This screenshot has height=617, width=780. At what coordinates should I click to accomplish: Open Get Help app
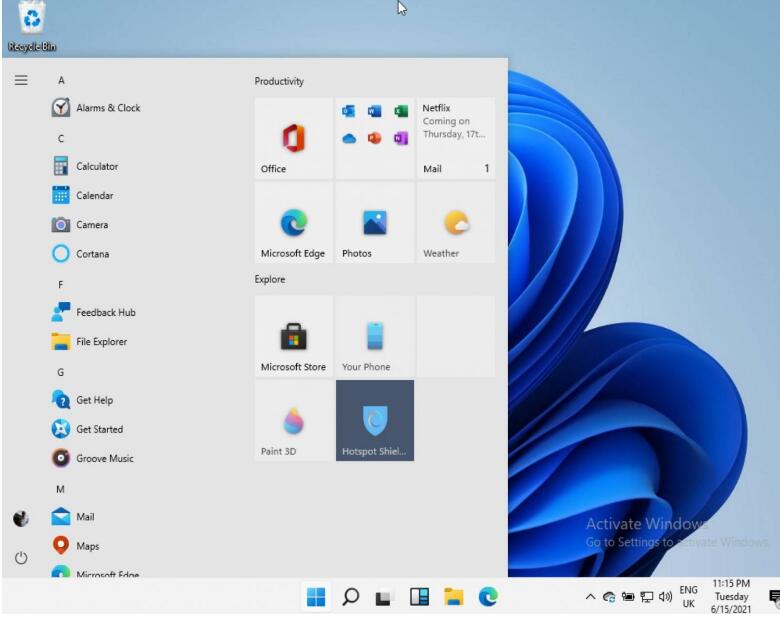tap(83, 400)
